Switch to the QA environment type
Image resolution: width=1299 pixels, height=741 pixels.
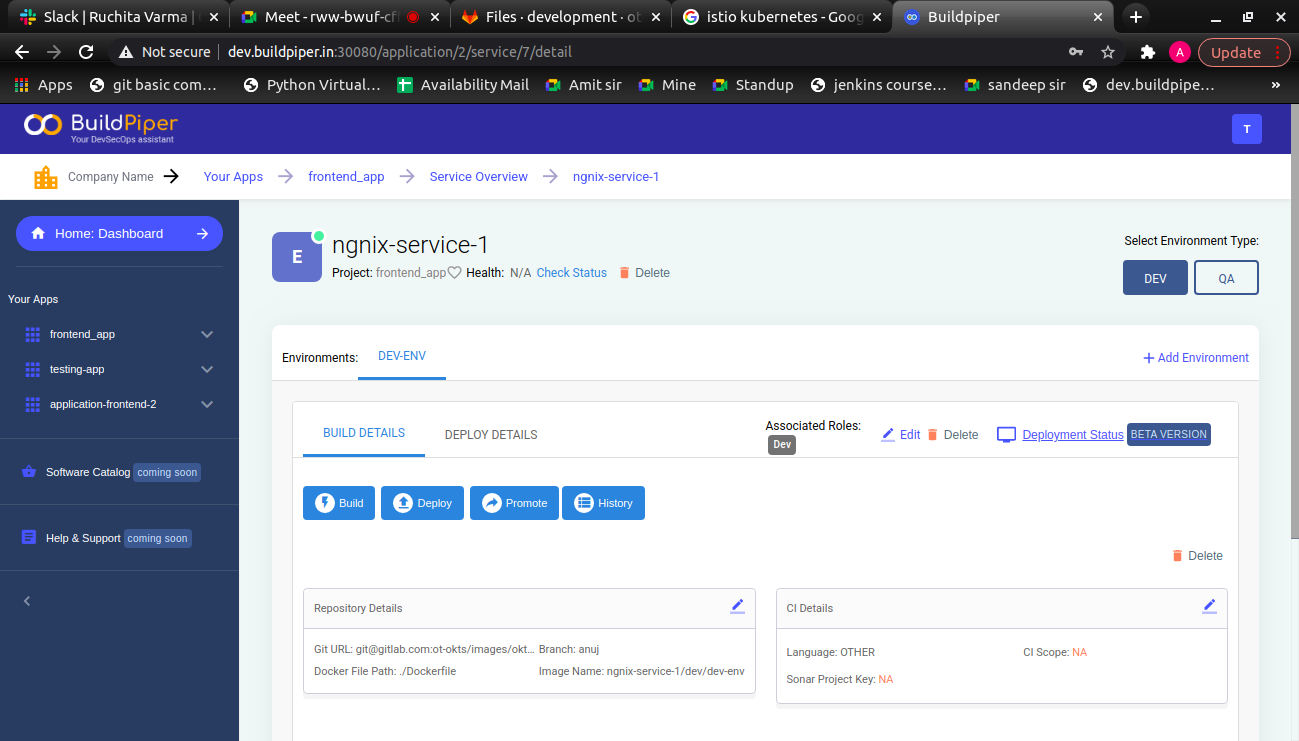point(1226,278)
